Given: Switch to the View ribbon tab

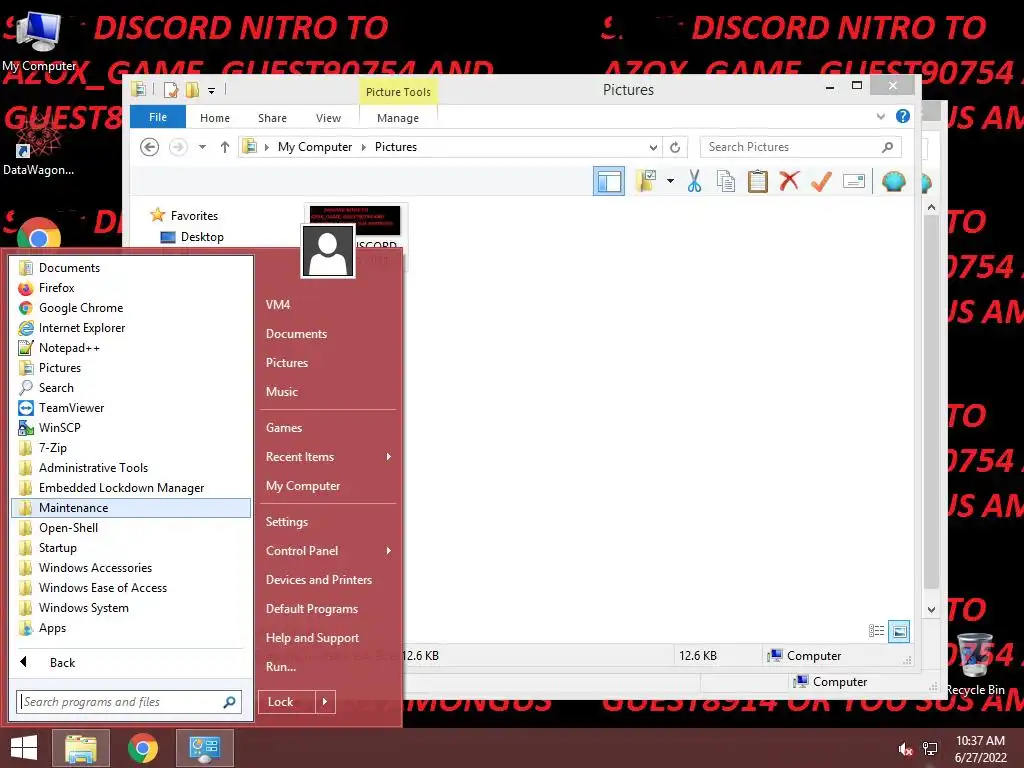Looking at the screenshot, I should pyautogui.click(x=328, y=118).
